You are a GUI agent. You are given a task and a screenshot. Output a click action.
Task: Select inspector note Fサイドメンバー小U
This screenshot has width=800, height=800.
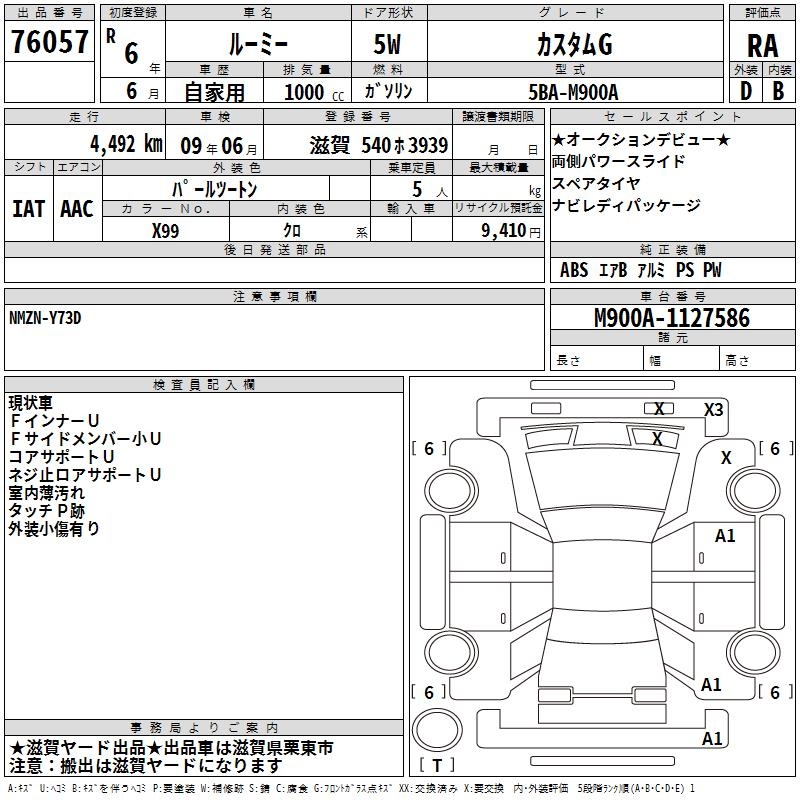(85, 439)
